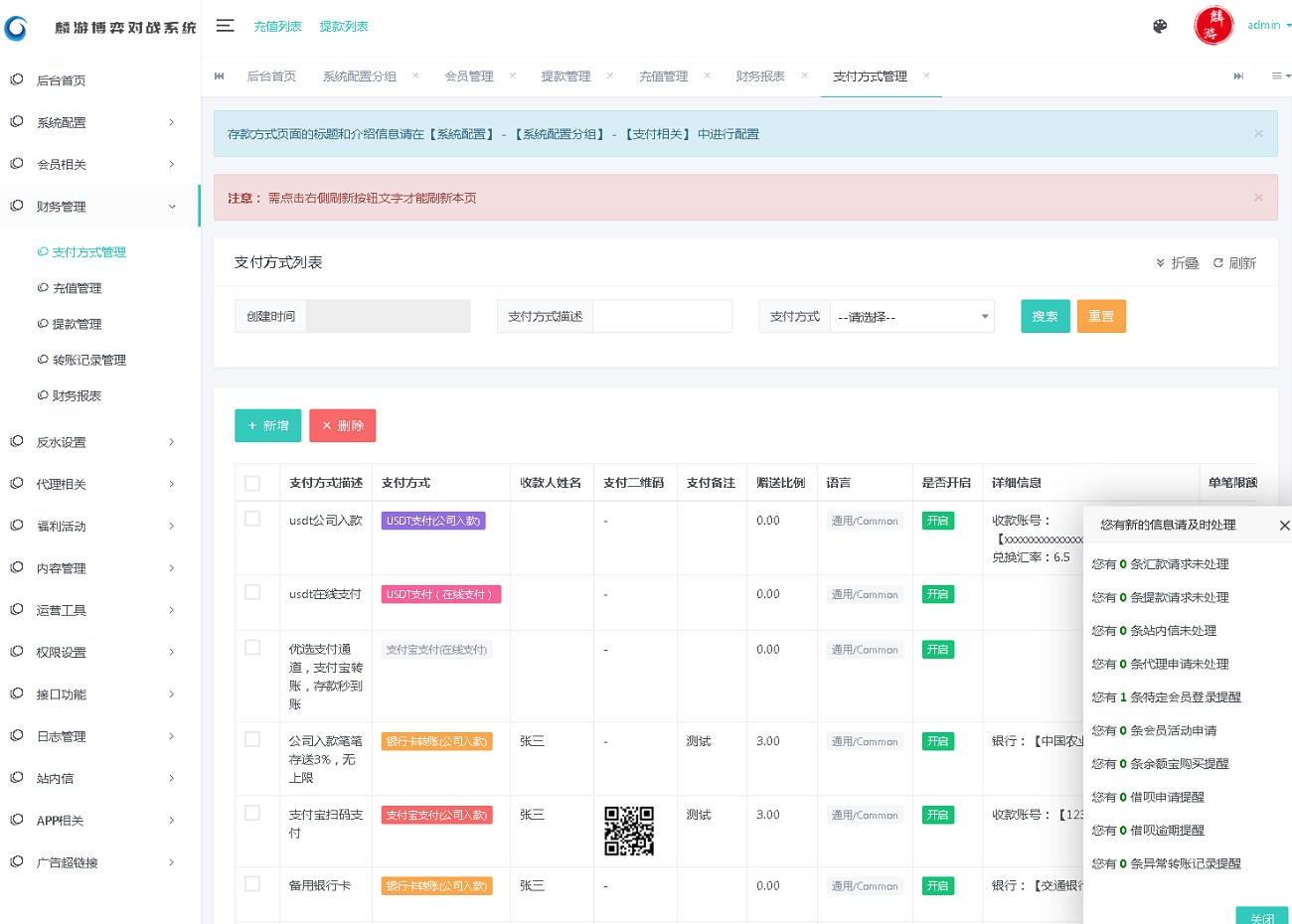Open the 提款列表 menu item
This screenshot has width=1292, height=924.
[343, 27]
